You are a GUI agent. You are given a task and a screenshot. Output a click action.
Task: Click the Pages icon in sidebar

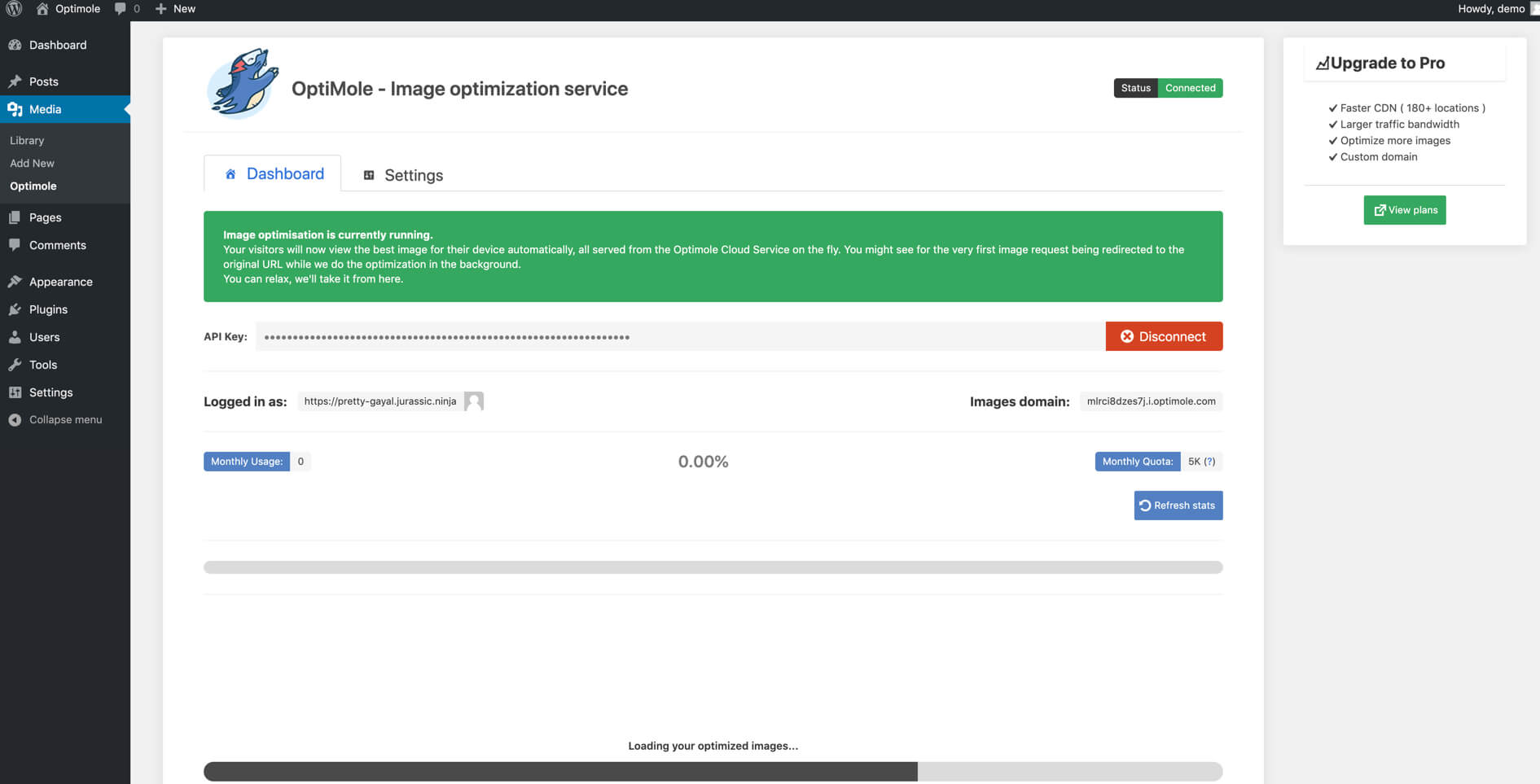tap(15, 217)
